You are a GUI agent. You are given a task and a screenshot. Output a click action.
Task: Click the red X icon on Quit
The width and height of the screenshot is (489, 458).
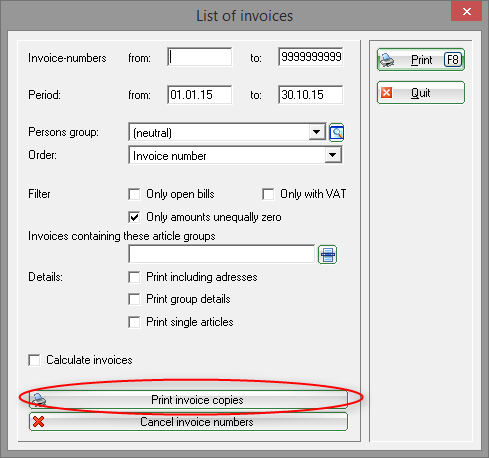click(x=387, y=92)
